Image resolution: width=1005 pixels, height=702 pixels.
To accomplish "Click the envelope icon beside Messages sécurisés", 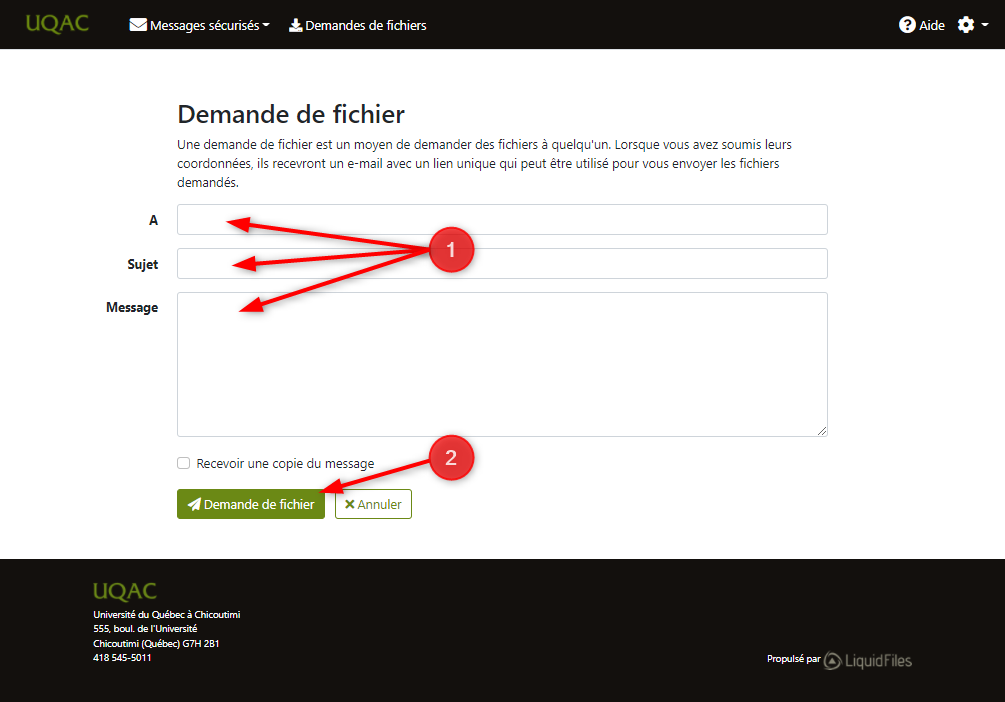I will [138, 25].
